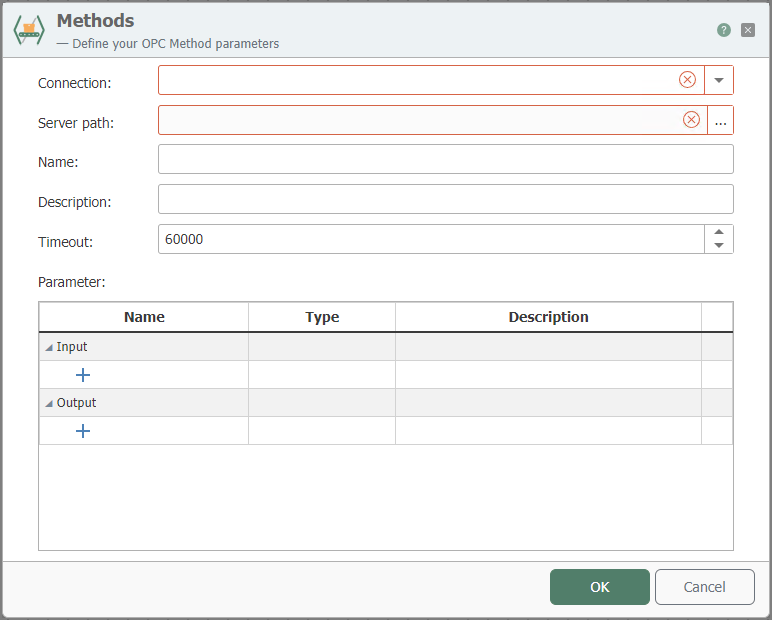Select the Output row label
This screenshot has height=620, width=772.
(76, 403)
